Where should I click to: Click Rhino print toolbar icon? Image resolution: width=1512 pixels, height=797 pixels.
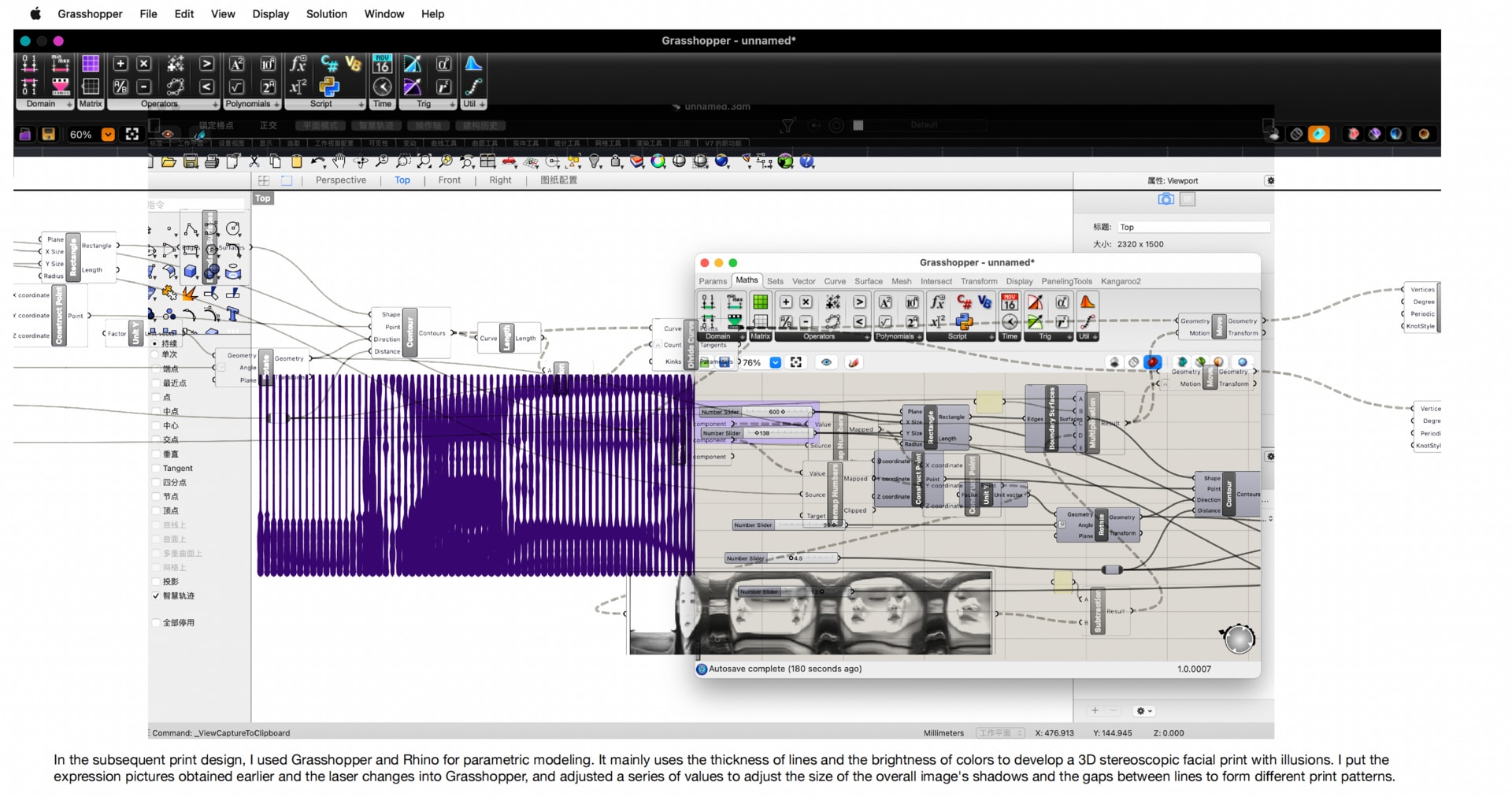[x=212, y=161]
